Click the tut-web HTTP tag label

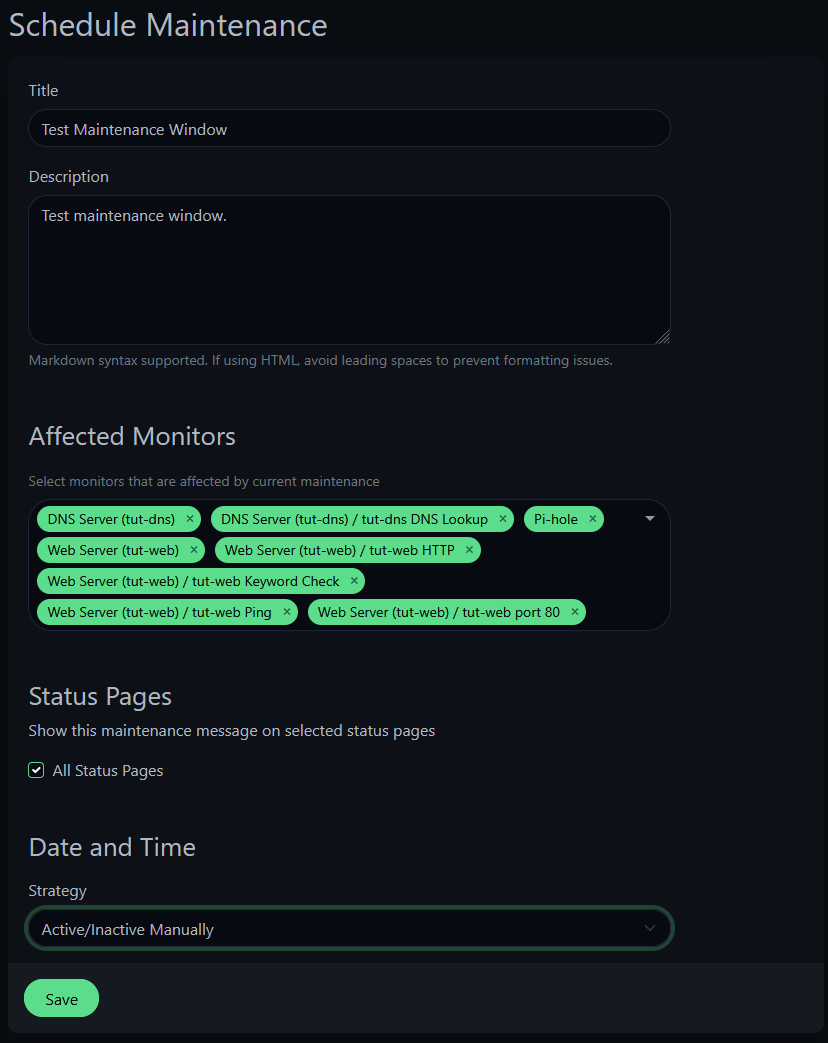pos(340,549)
